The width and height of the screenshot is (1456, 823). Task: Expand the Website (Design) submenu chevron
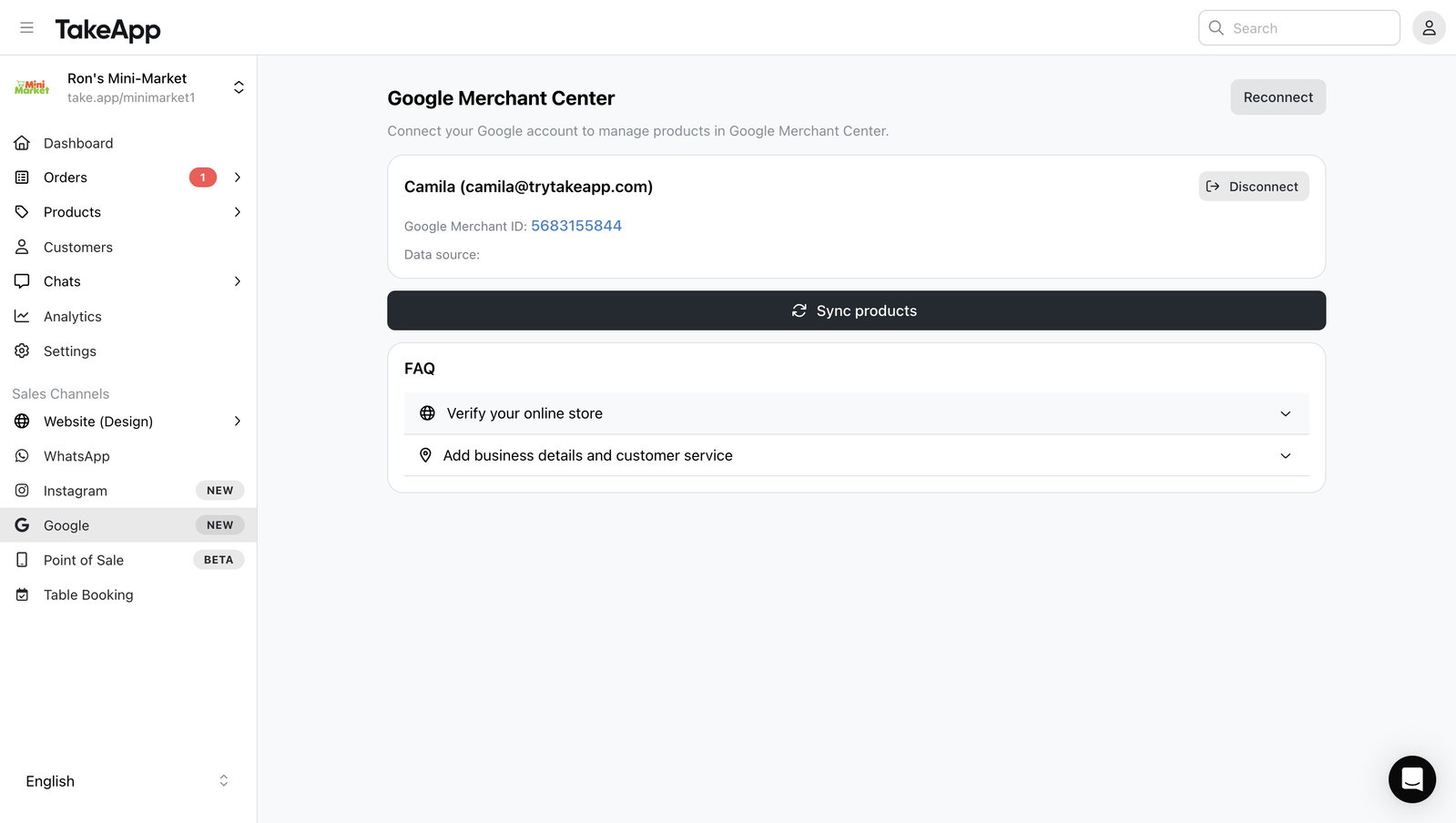[x=238, y=421]
